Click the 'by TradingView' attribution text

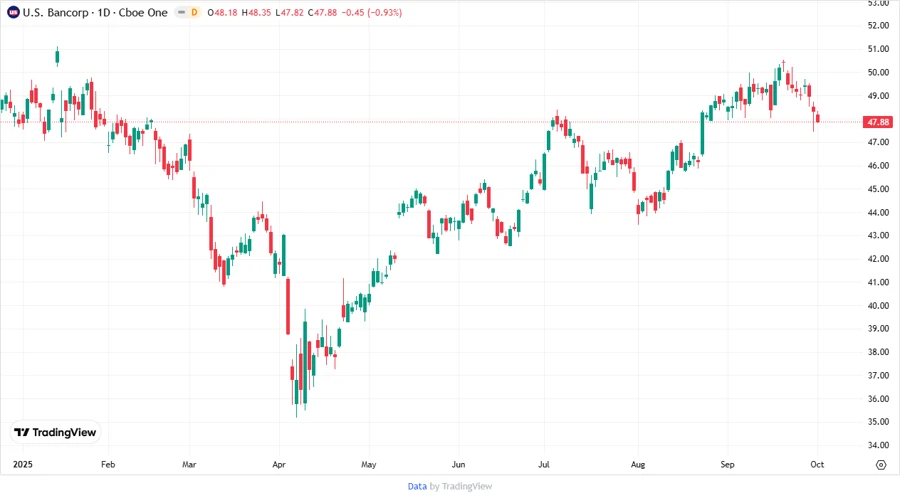461,486
